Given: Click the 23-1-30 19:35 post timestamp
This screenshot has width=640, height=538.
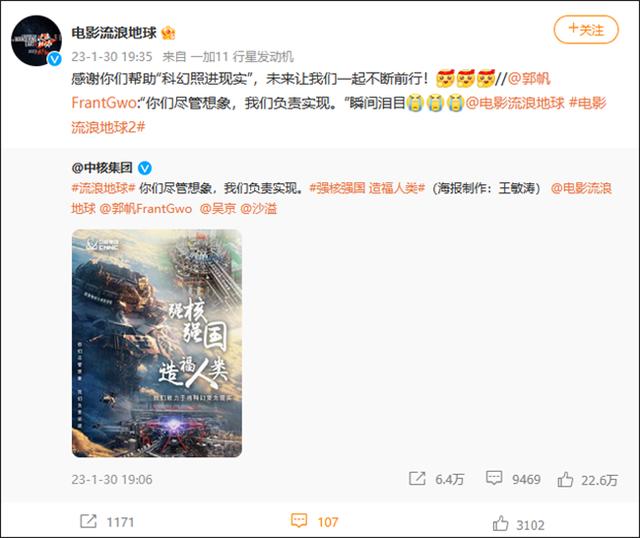Looking at the screenshot, I should click(112, 56).
